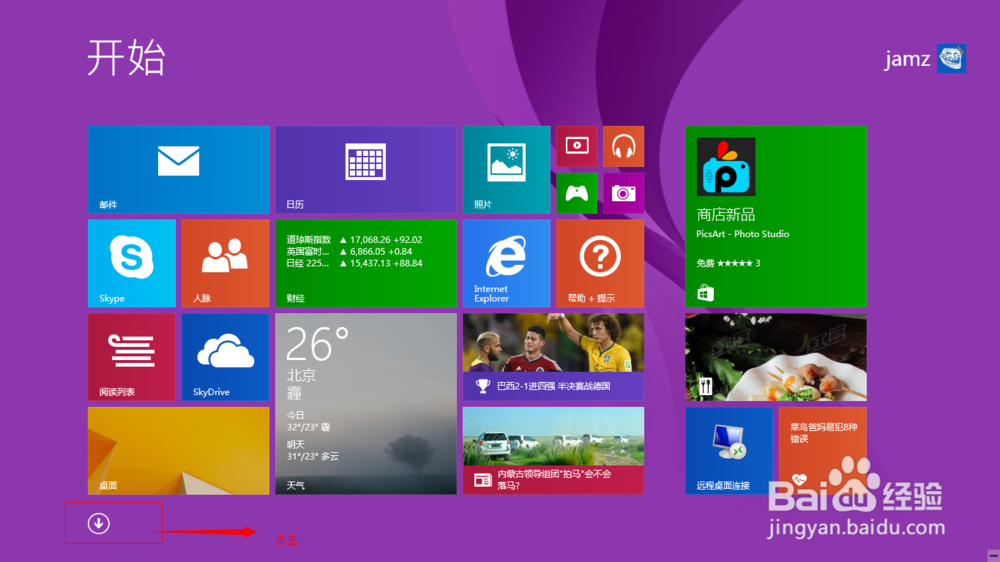Open the Photos tile
1000x562 pixels.
tap(506, 170)
